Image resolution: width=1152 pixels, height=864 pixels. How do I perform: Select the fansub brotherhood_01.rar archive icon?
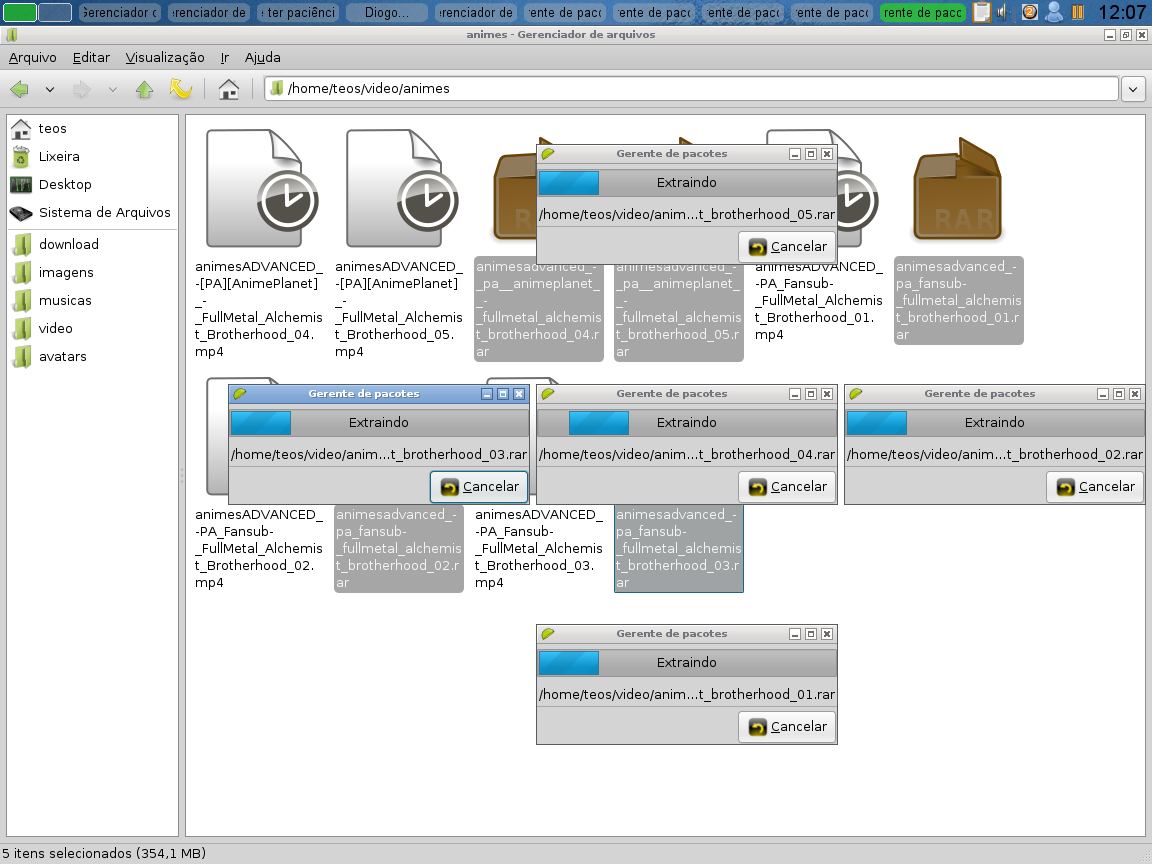(x=958, y=190)
